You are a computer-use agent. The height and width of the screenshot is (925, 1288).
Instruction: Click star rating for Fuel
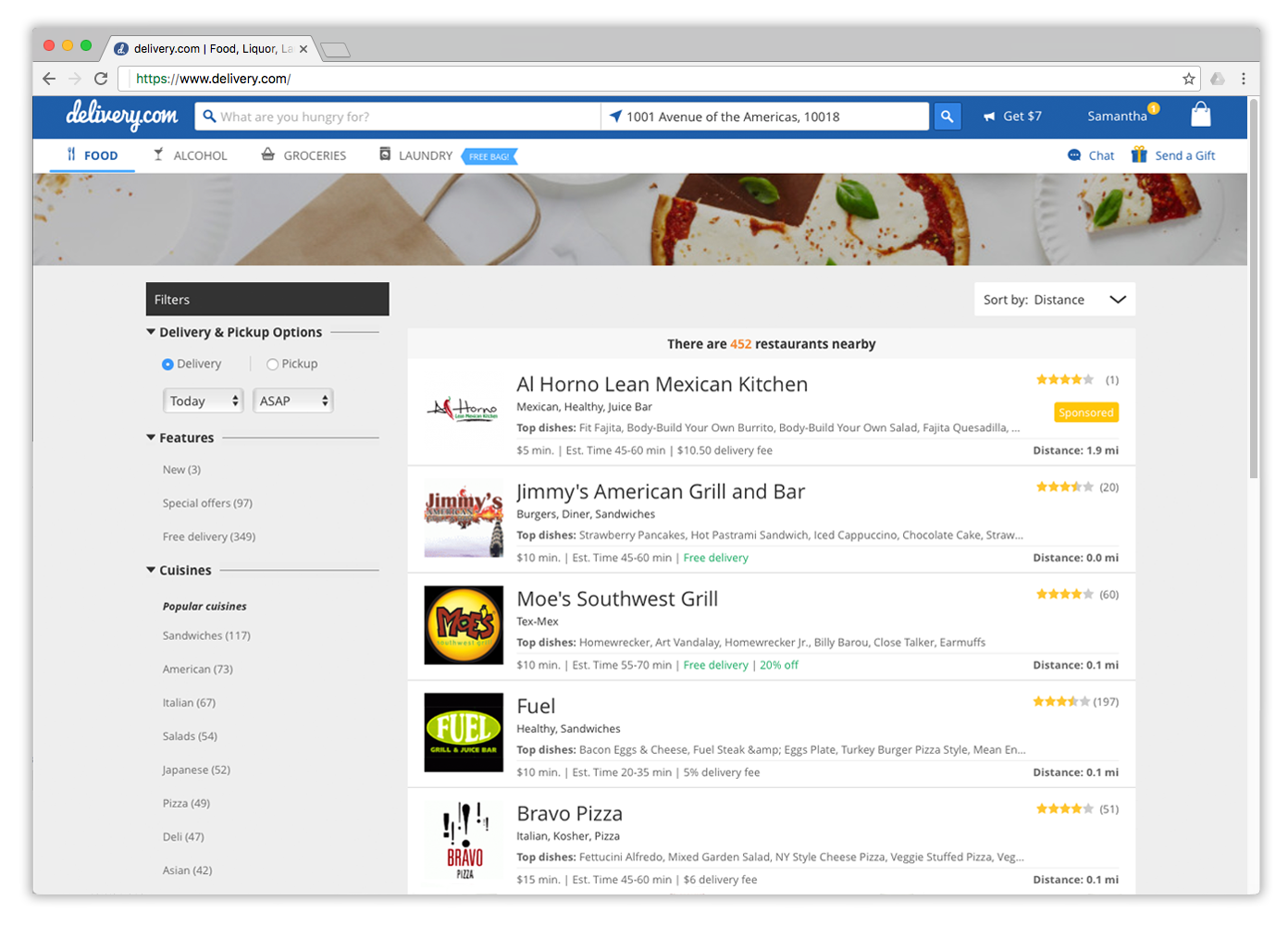1061,701
